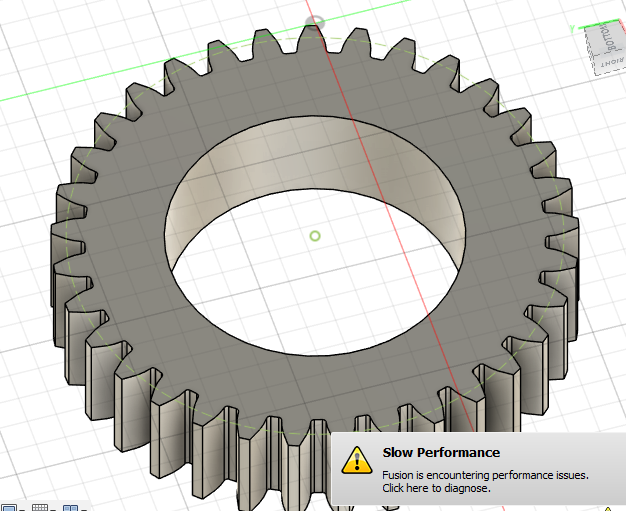Click the Viewports layout icon
This screenshot has width=626, height=511.
click(71, 506)
